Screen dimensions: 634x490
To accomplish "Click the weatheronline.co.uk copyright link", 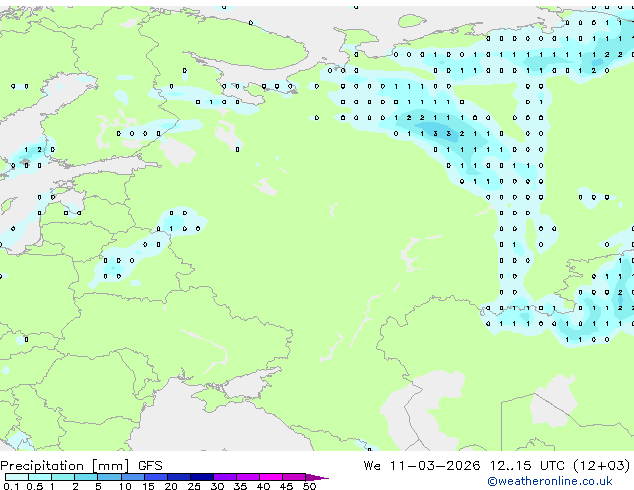I will point(550,481).
